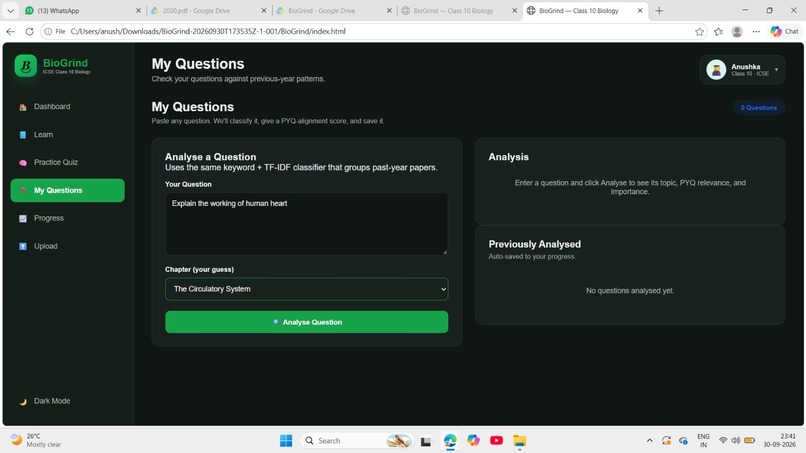Click the volume speaker tray icon

[736, 441]
